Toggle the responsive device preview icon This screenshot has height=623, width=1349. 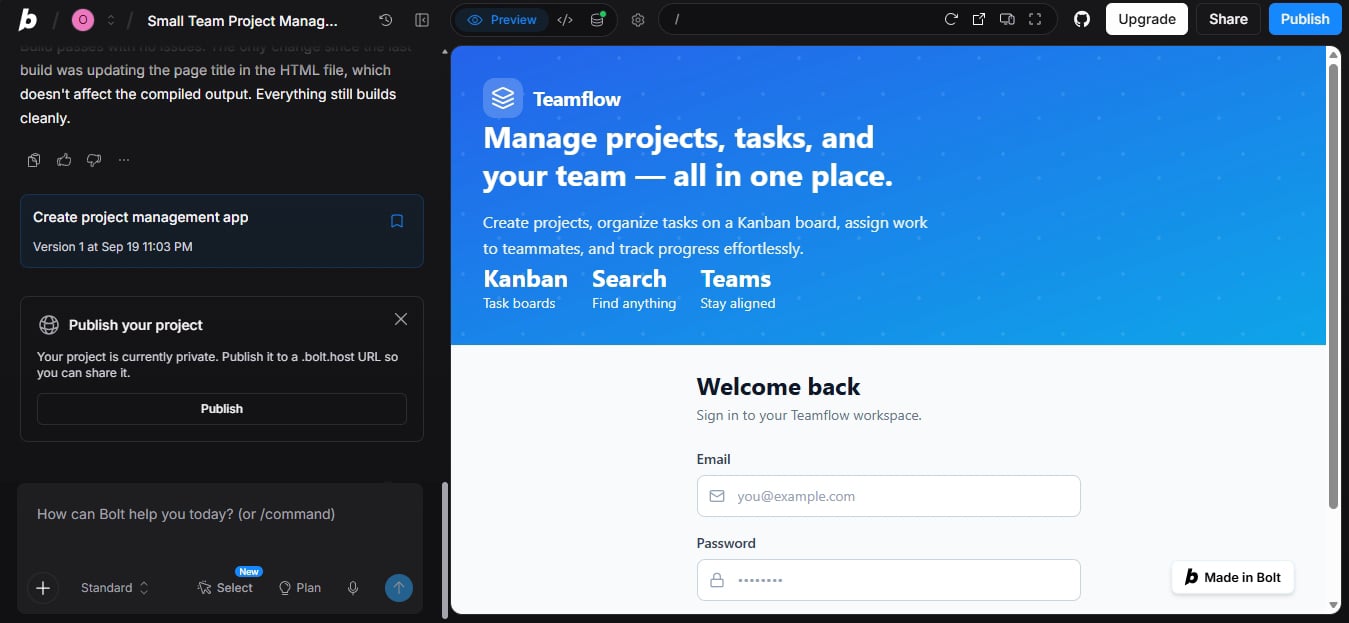point(1007,20)
